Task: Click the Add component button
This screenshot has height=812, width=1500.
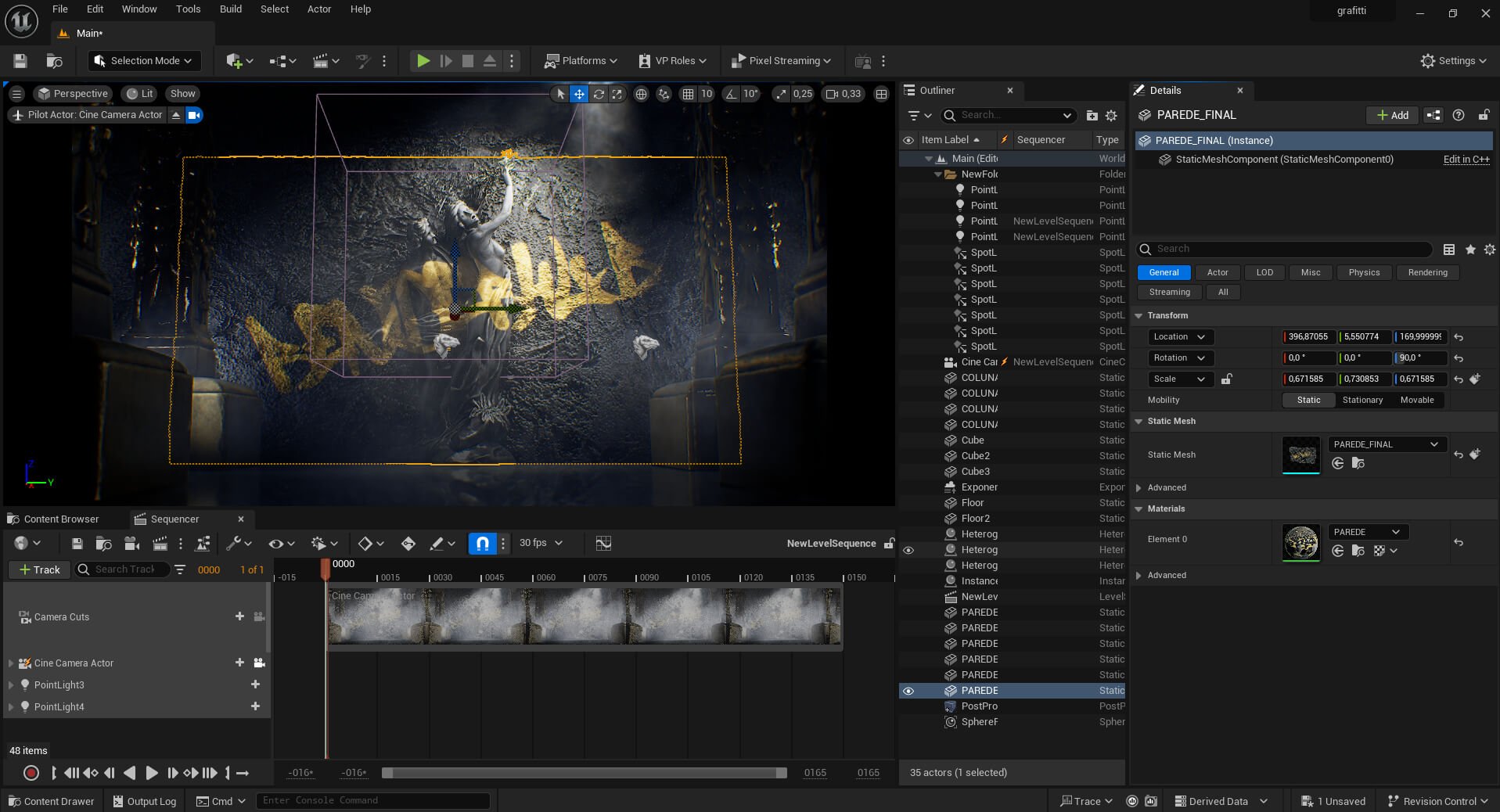Action: tap(1393, 115)
